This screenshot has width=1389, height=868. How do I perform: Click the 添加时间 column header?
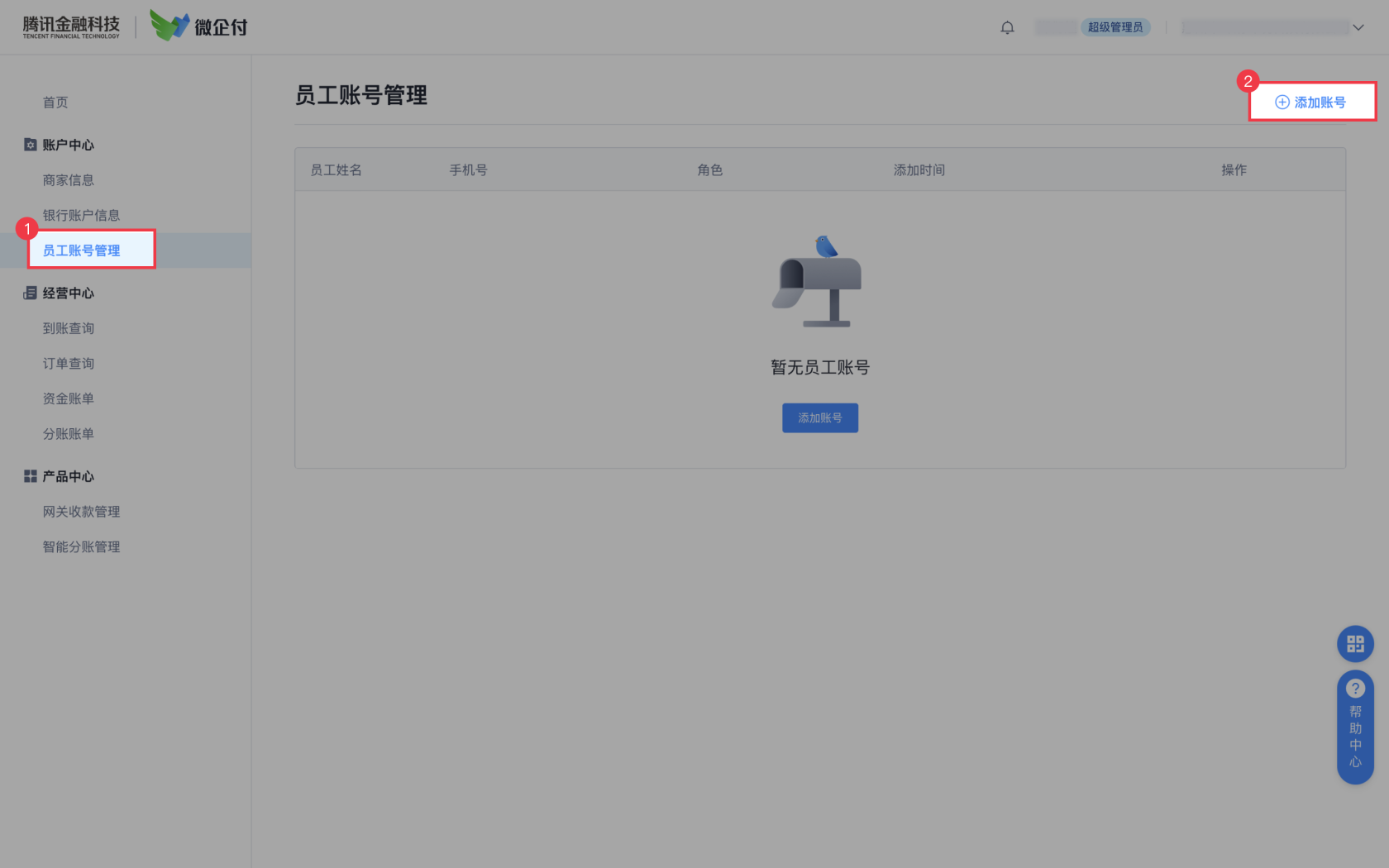pos(919,170)
